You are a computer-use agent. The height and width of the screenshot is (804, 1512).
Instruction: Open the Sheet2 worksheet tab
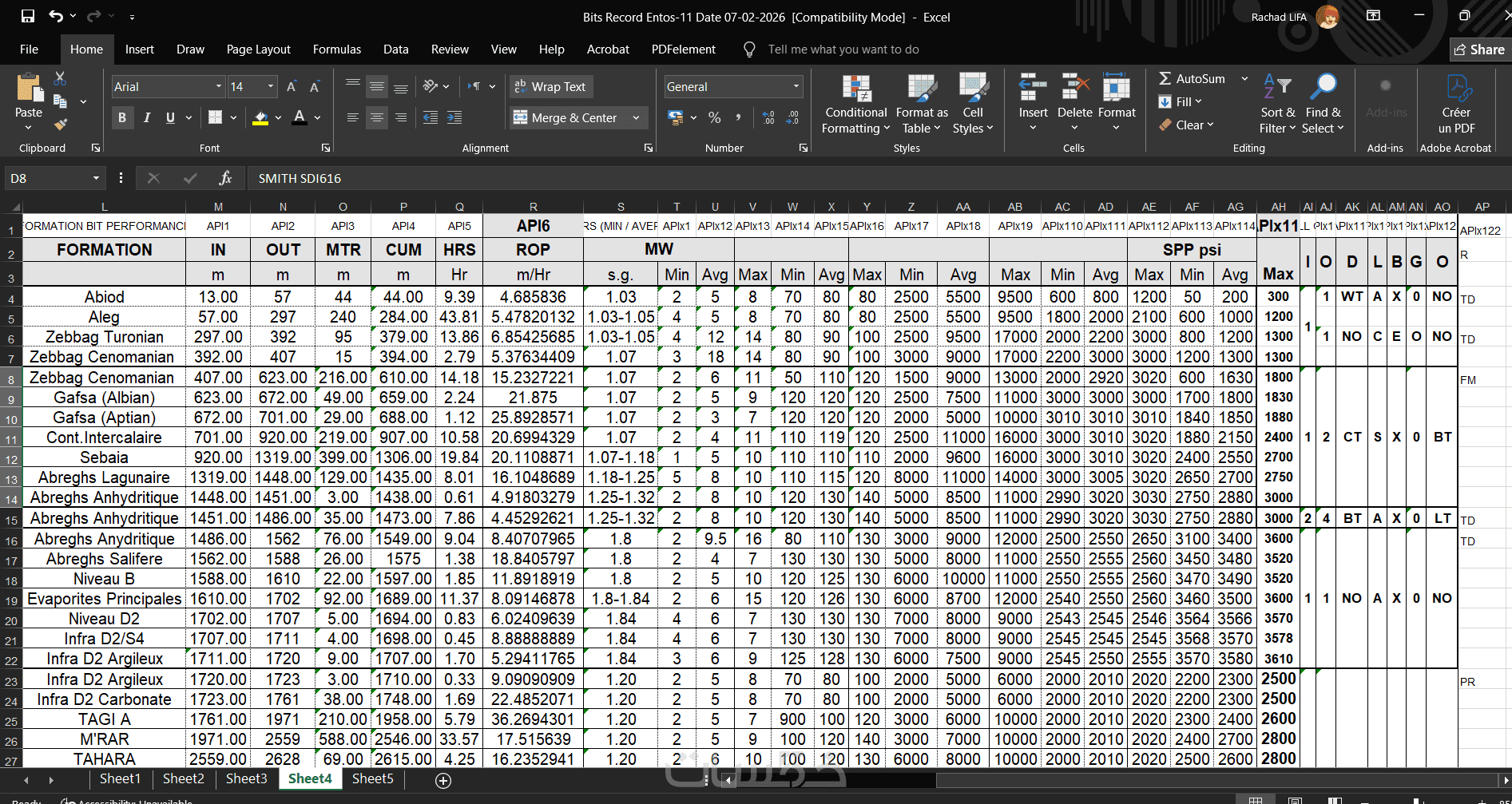184,778
